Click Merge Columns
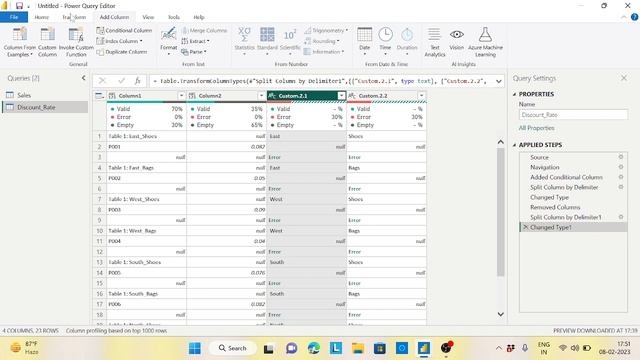This screenshot has width=640, height=360. point(204,31)
